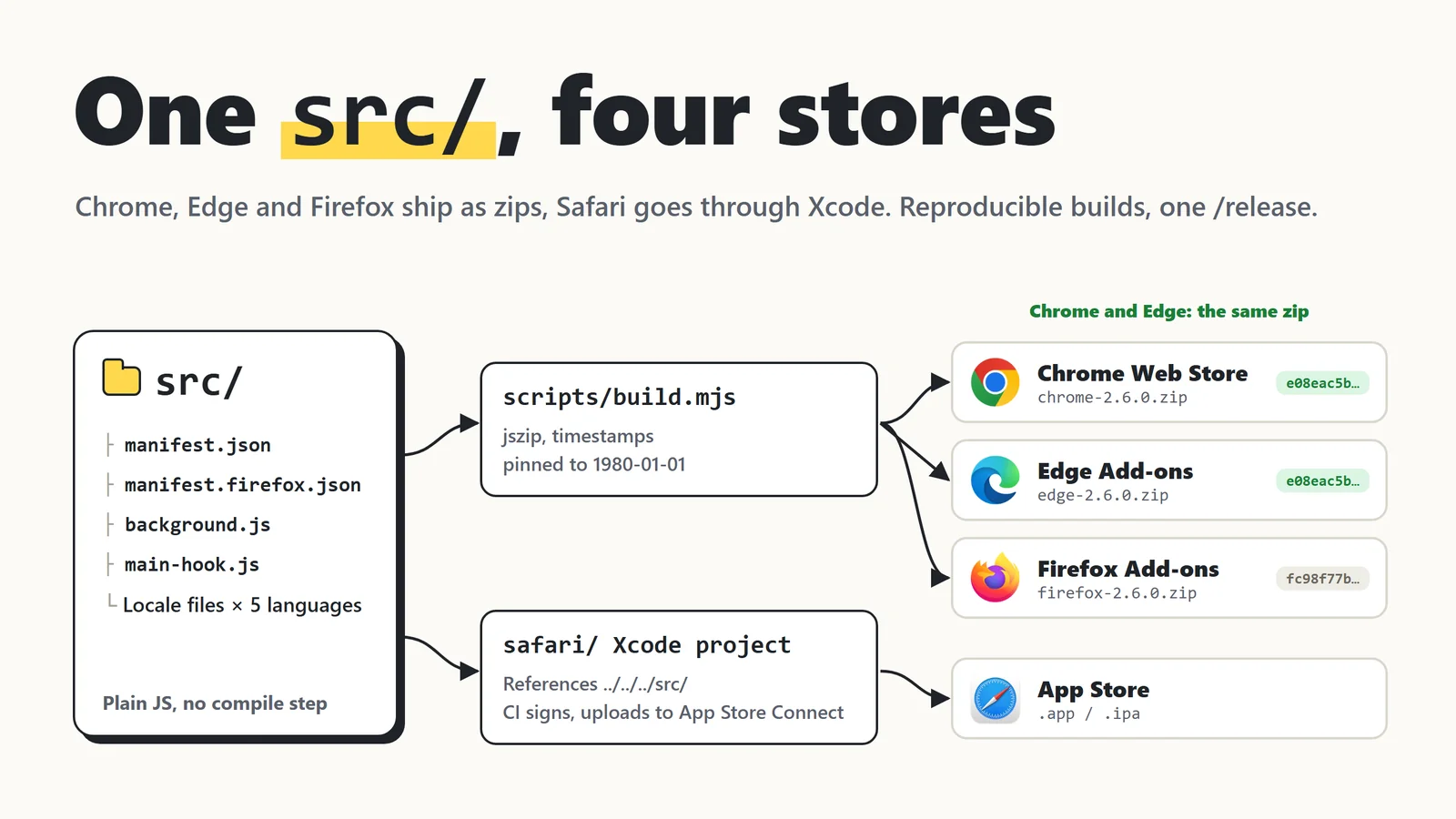Click the 'src/' heading beside the folder icon
This screenshot has width=1456, height=819.
pyautogui.click(x=199, y=381)
